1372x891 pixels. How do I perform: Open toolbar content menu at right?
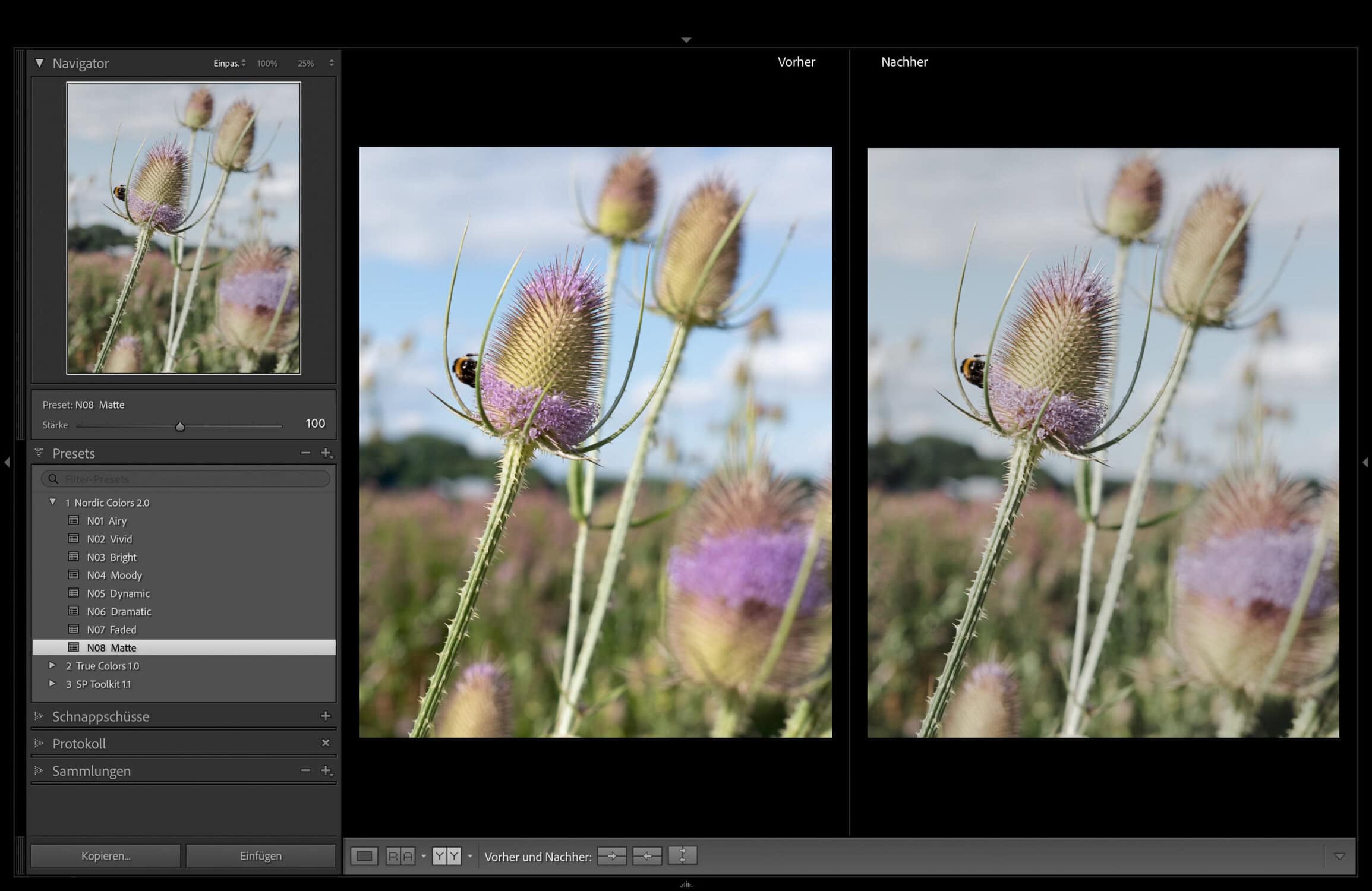click(x=1339, y=856)
